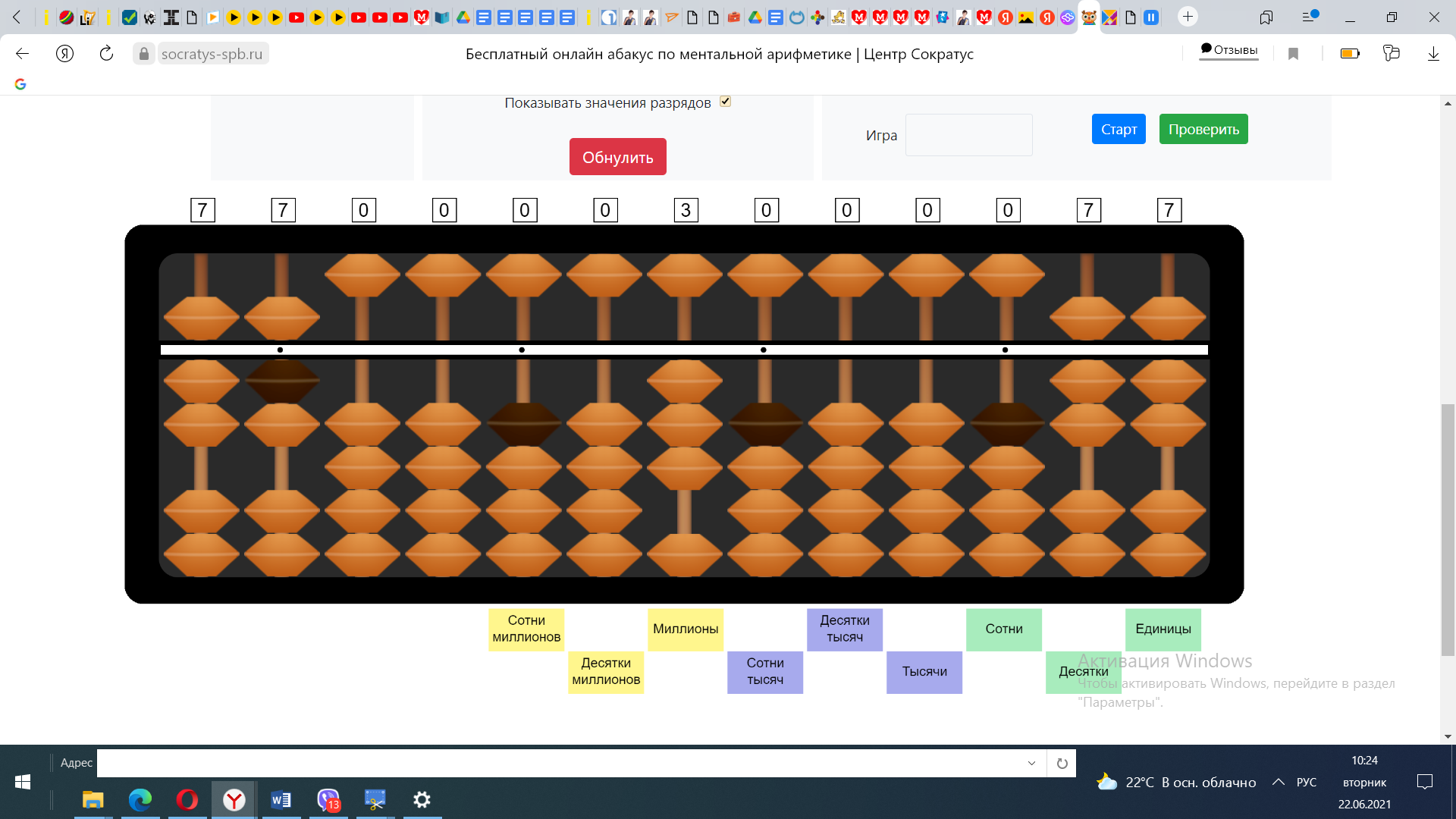Check the answer with Проверить

1203,129
